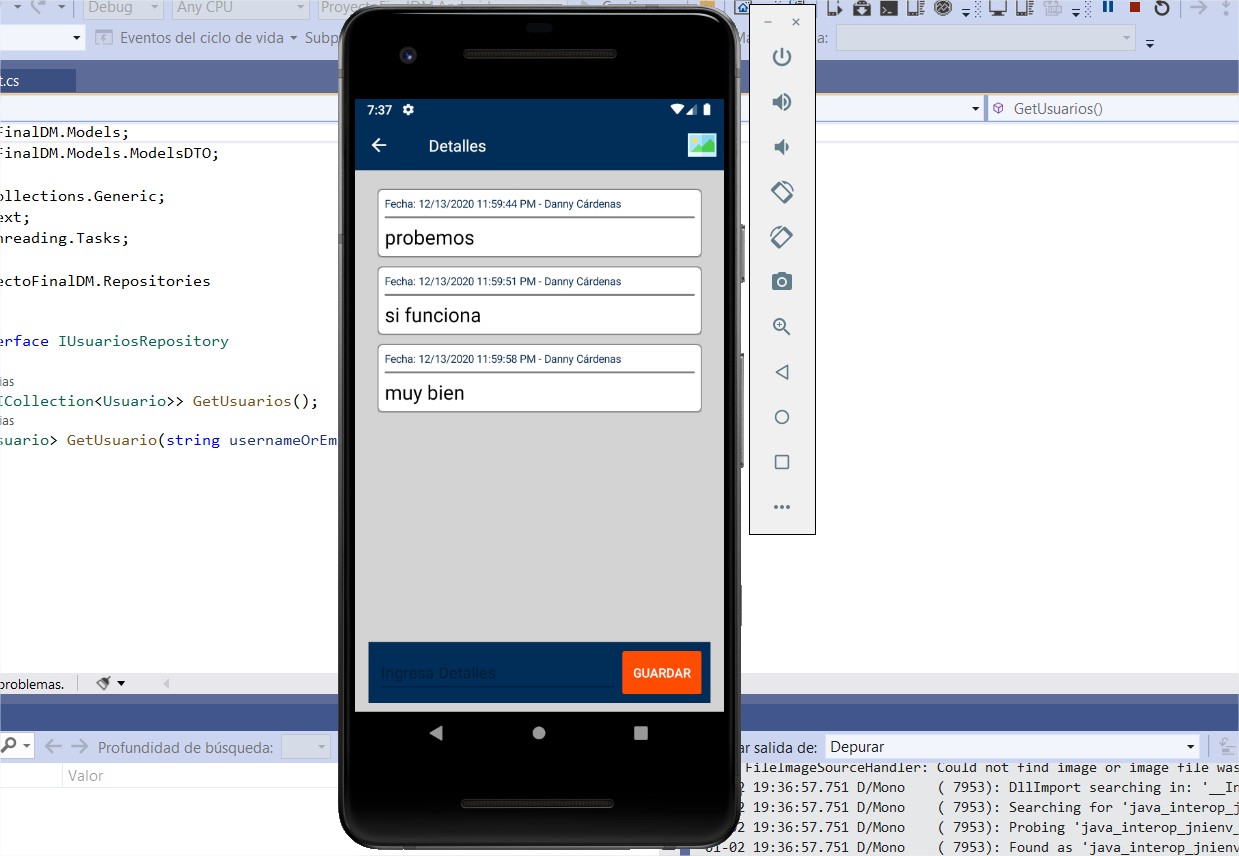The height and width of the screenshot is (856, 1239).
Task: Open emulator extended controls via ellipsis
Action: pyautogui.click(x=781, y=507)
